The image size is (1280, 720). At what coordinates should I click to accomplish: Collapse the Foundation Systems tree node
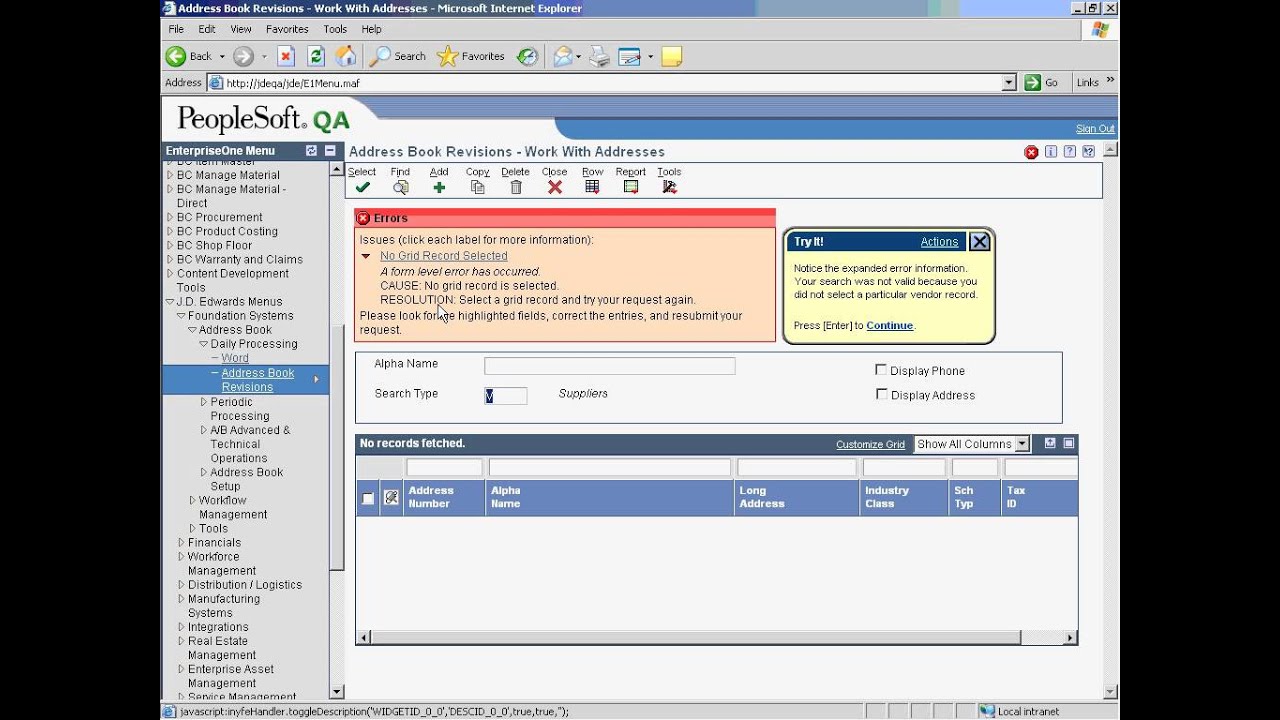181,315
